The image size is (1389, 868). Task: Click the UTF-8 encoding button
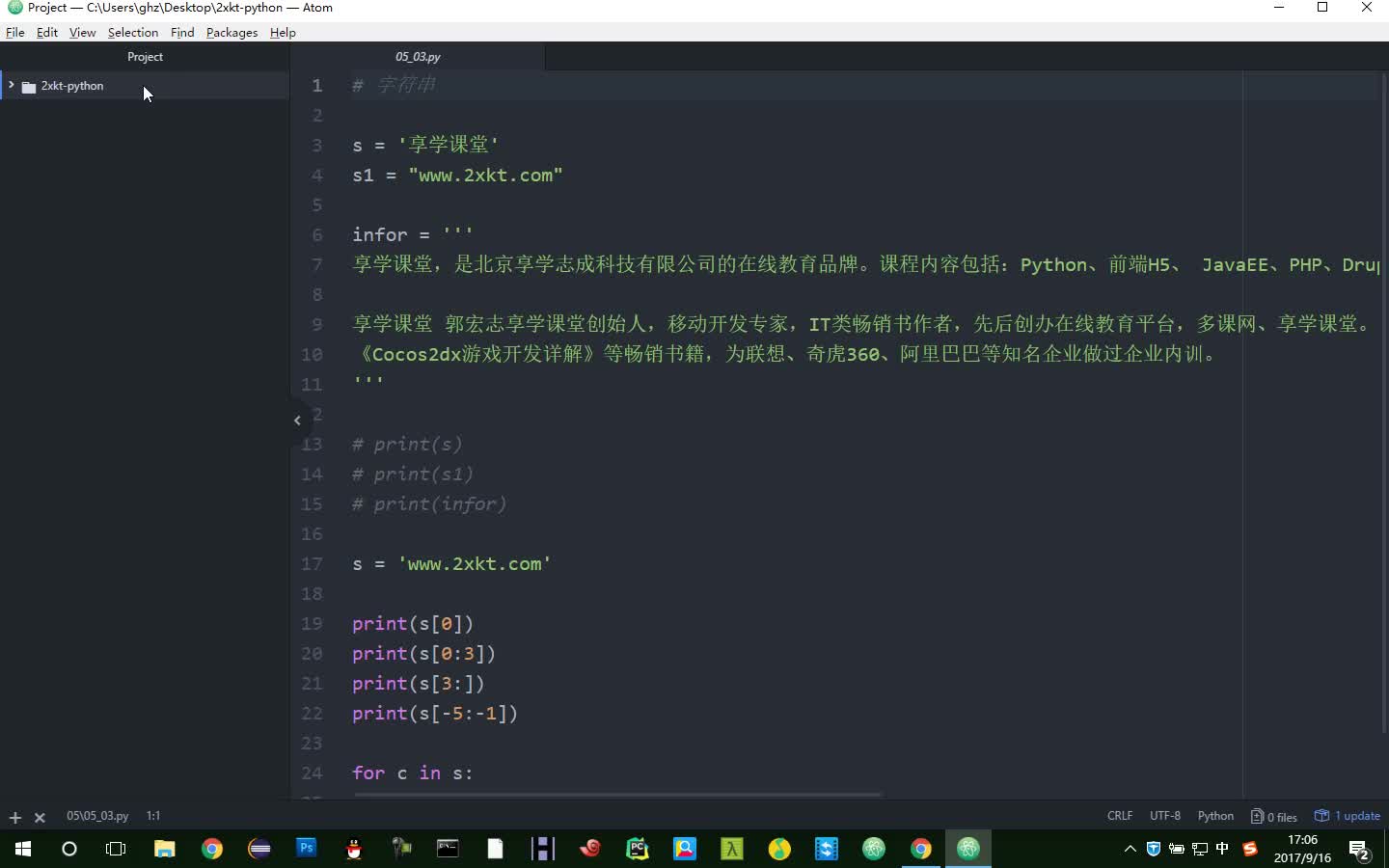click(x=1165, y=816)
